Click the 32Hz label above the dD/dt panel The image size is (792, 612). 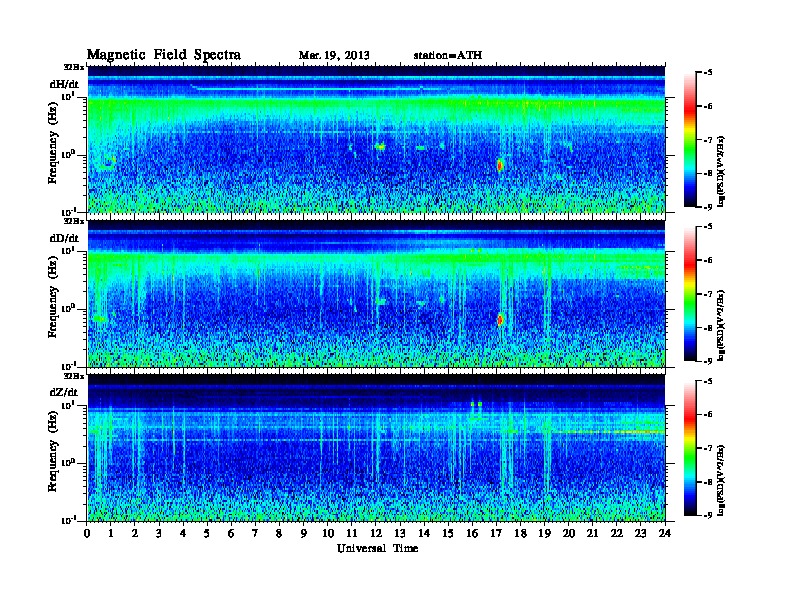click(74, 221)
